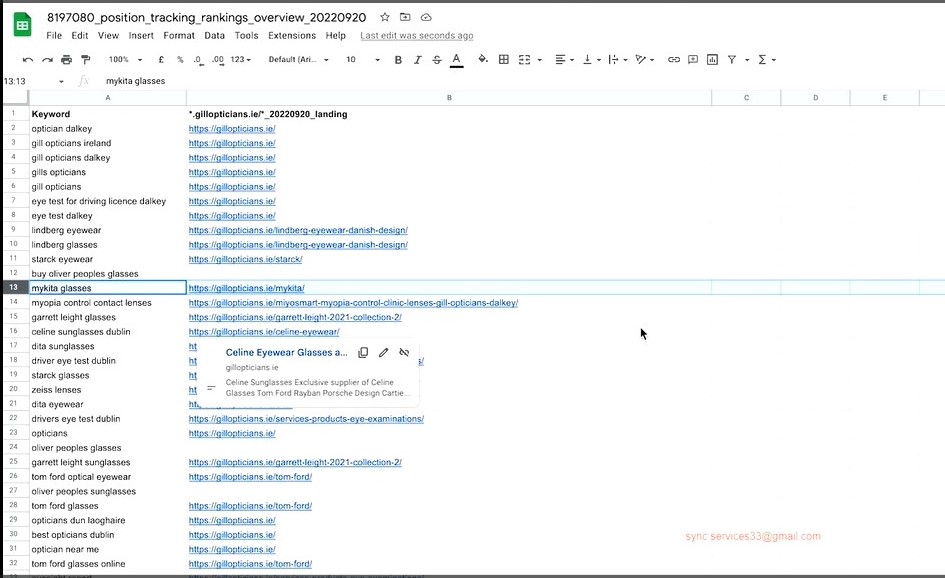
Task: Click the insert chart icon
Action: (x=712, y=60)
